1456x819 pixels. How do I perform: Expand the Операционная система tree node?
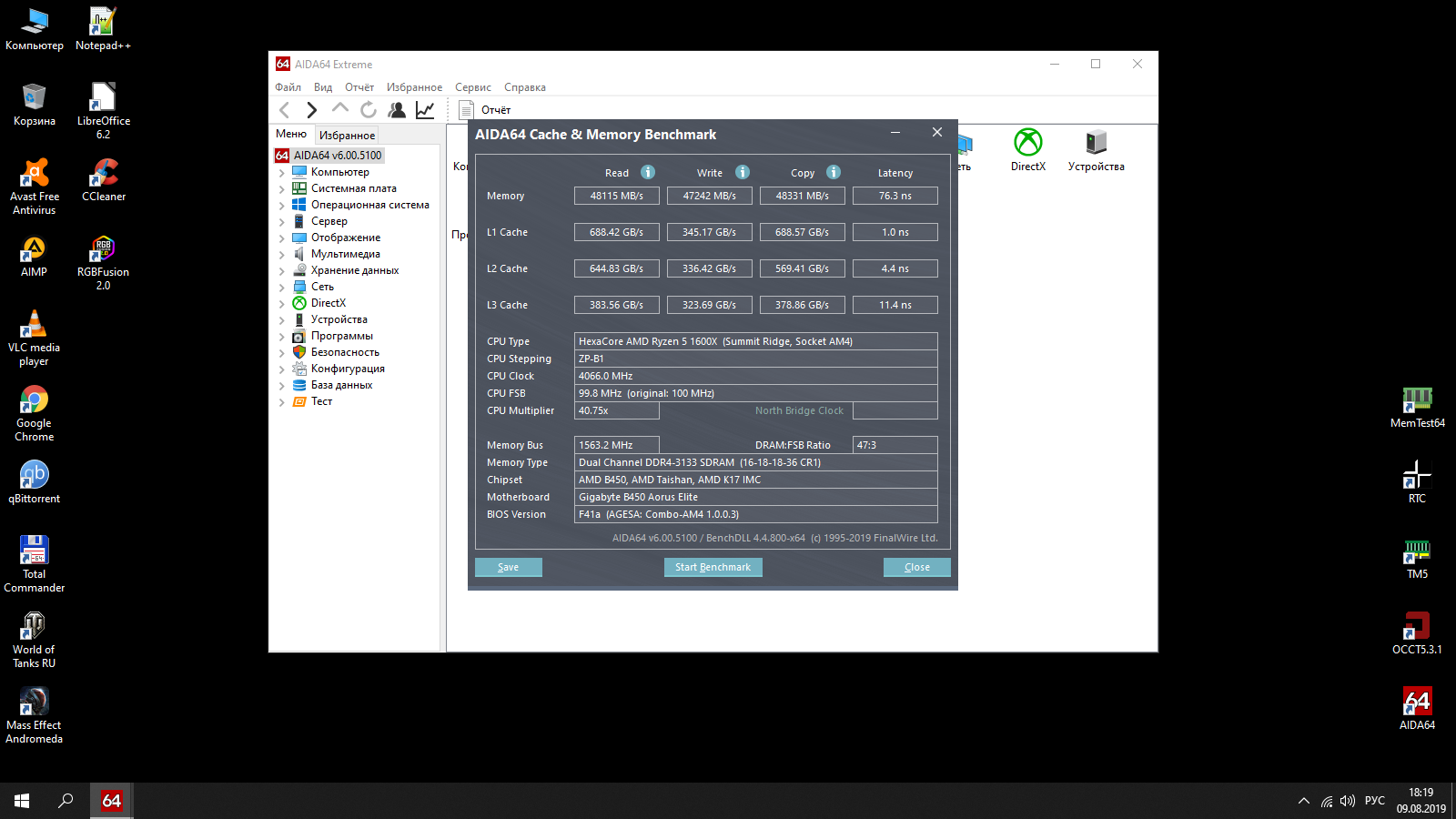[x=282, y=205]
